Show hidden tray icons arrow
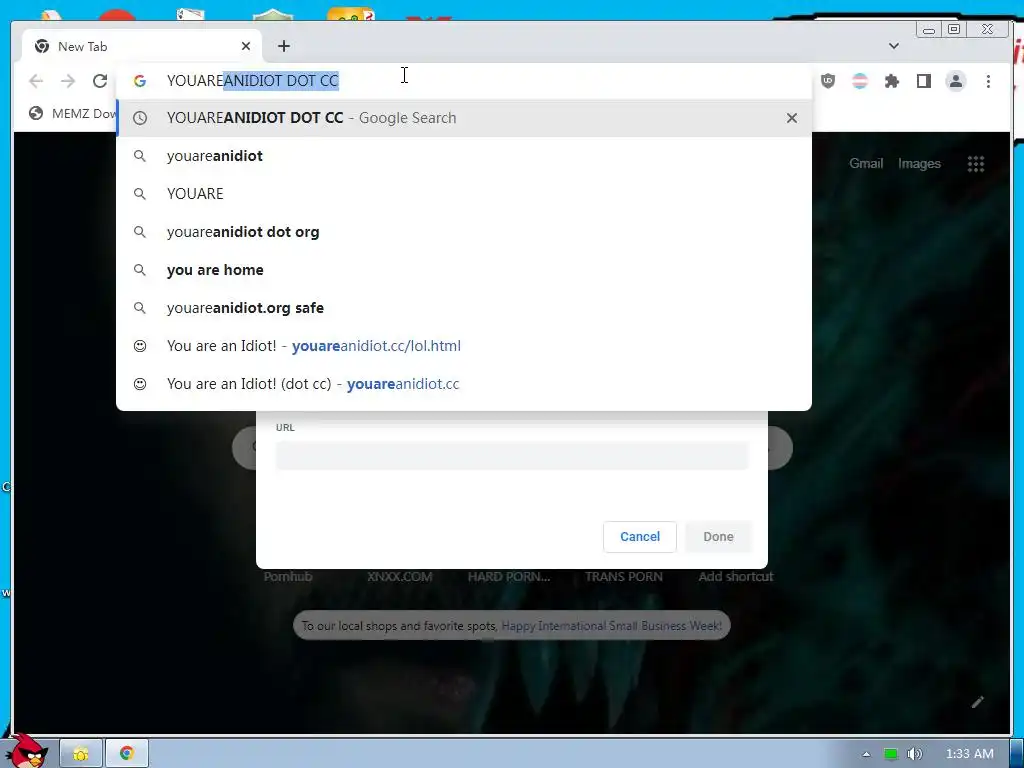 [x=866, y=754]
